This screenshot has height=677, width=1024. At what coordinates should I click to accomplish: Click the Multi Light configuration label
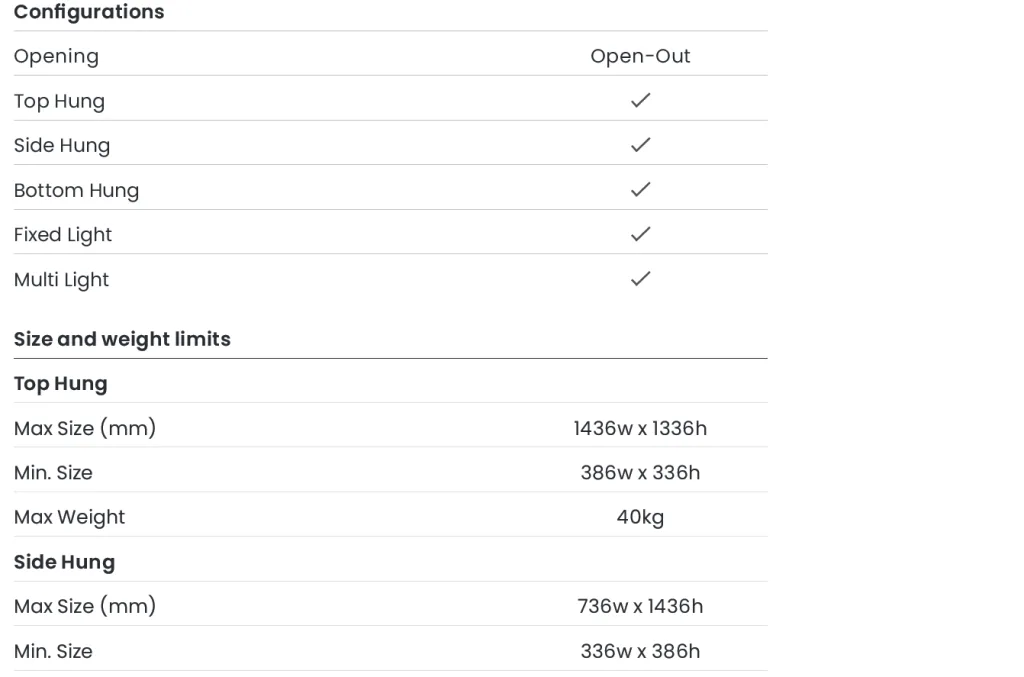61,280
